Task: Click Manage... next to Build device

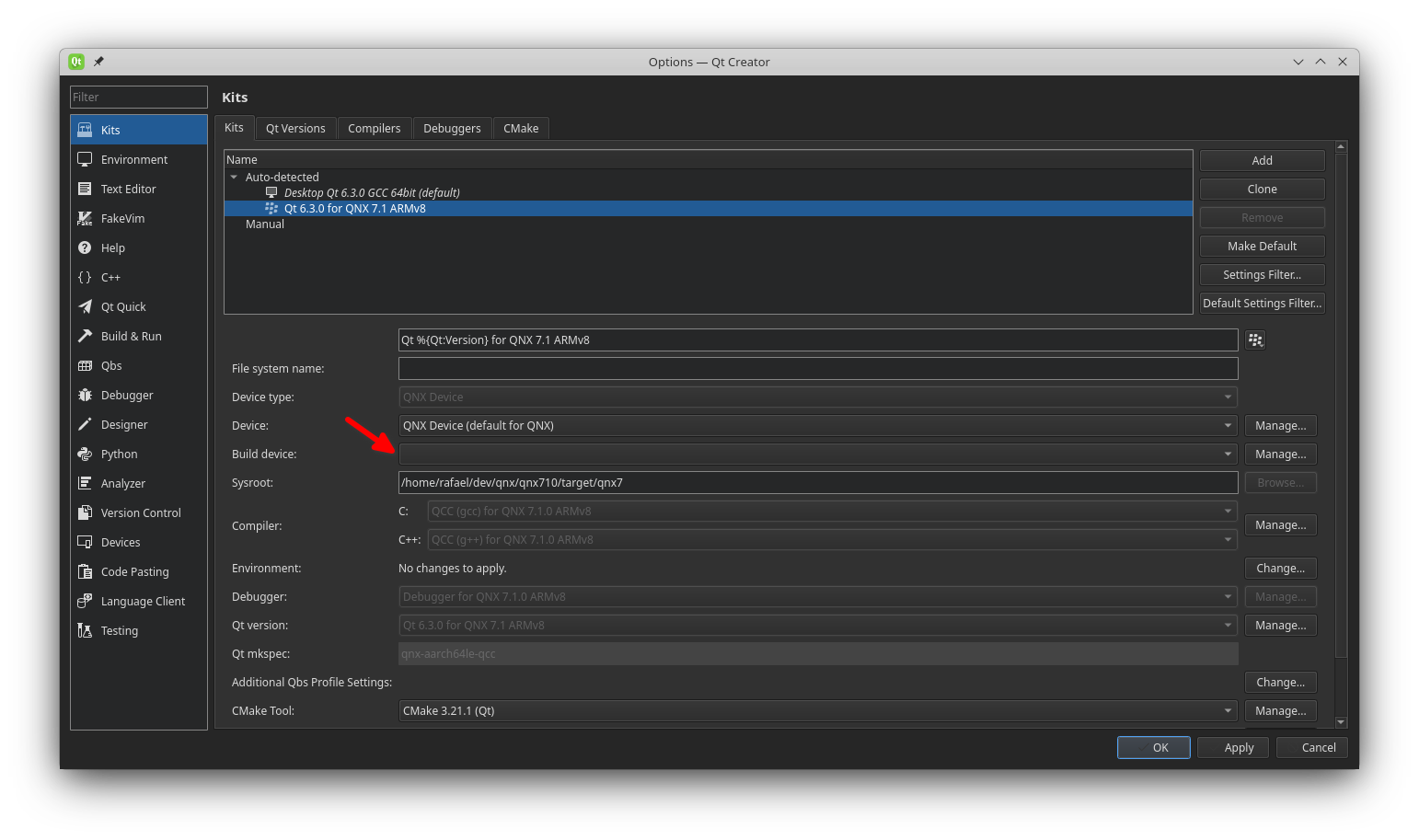Action: (1280, 454)
